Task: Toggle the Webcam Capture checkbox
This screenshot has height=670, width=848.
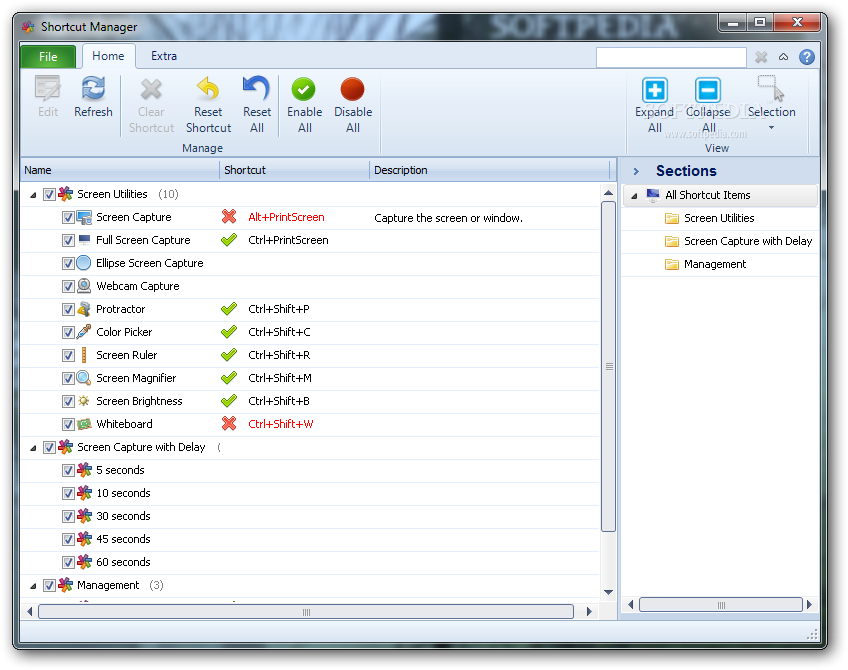Action: [68, 286]
